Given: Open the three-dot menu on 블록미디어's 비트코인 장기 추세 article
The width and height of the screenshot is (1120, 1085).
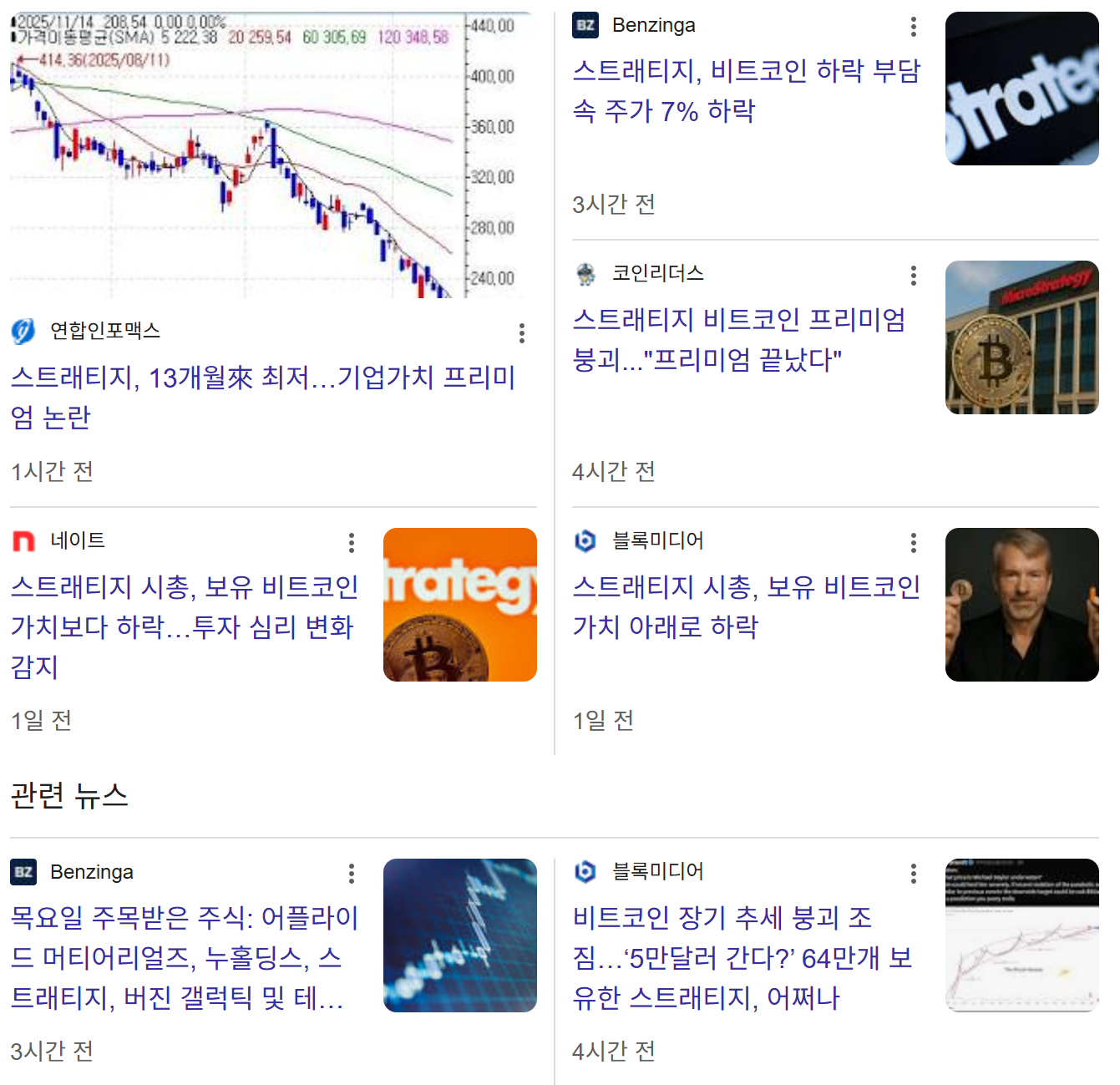Looking at the screenshot, I should (x=914, y=874).
